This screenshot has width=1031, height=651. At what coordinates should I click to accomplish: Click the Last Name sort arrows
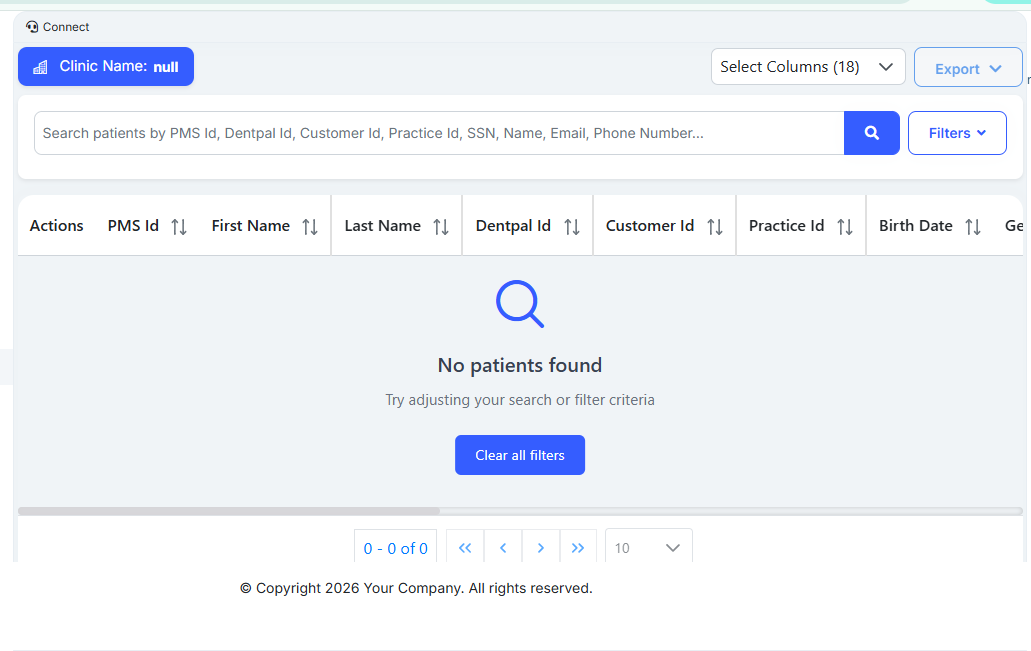click(441, 227)
